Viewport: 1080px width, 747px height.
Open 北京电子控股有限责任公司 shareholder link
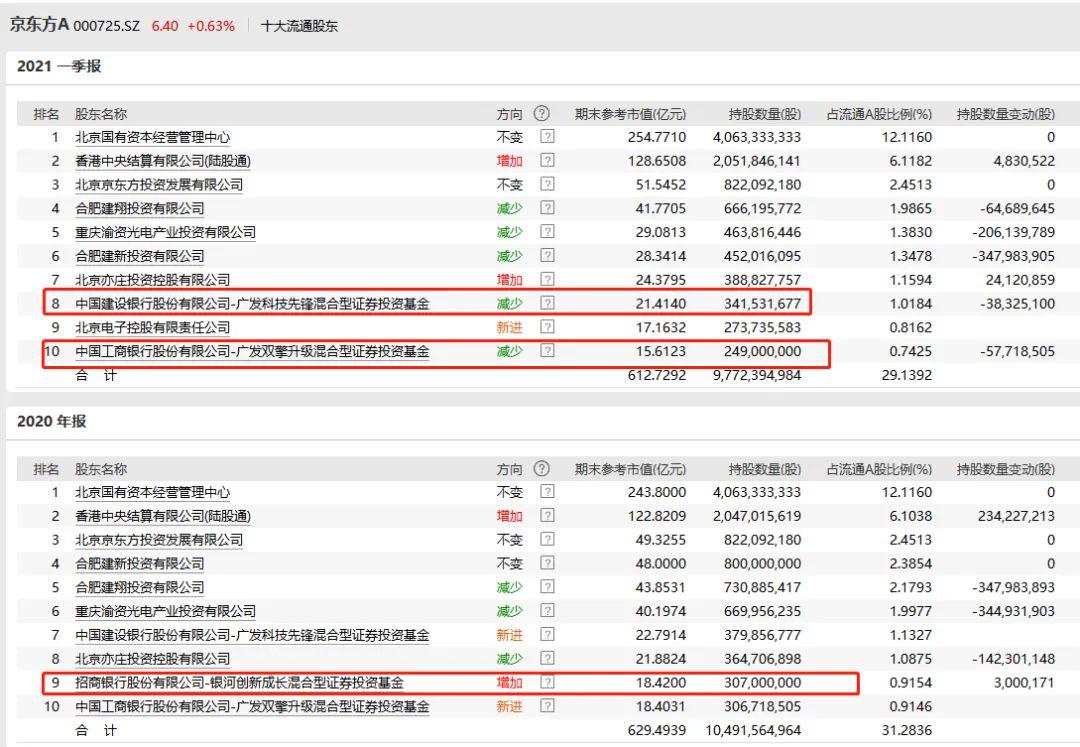click(152, 327)
